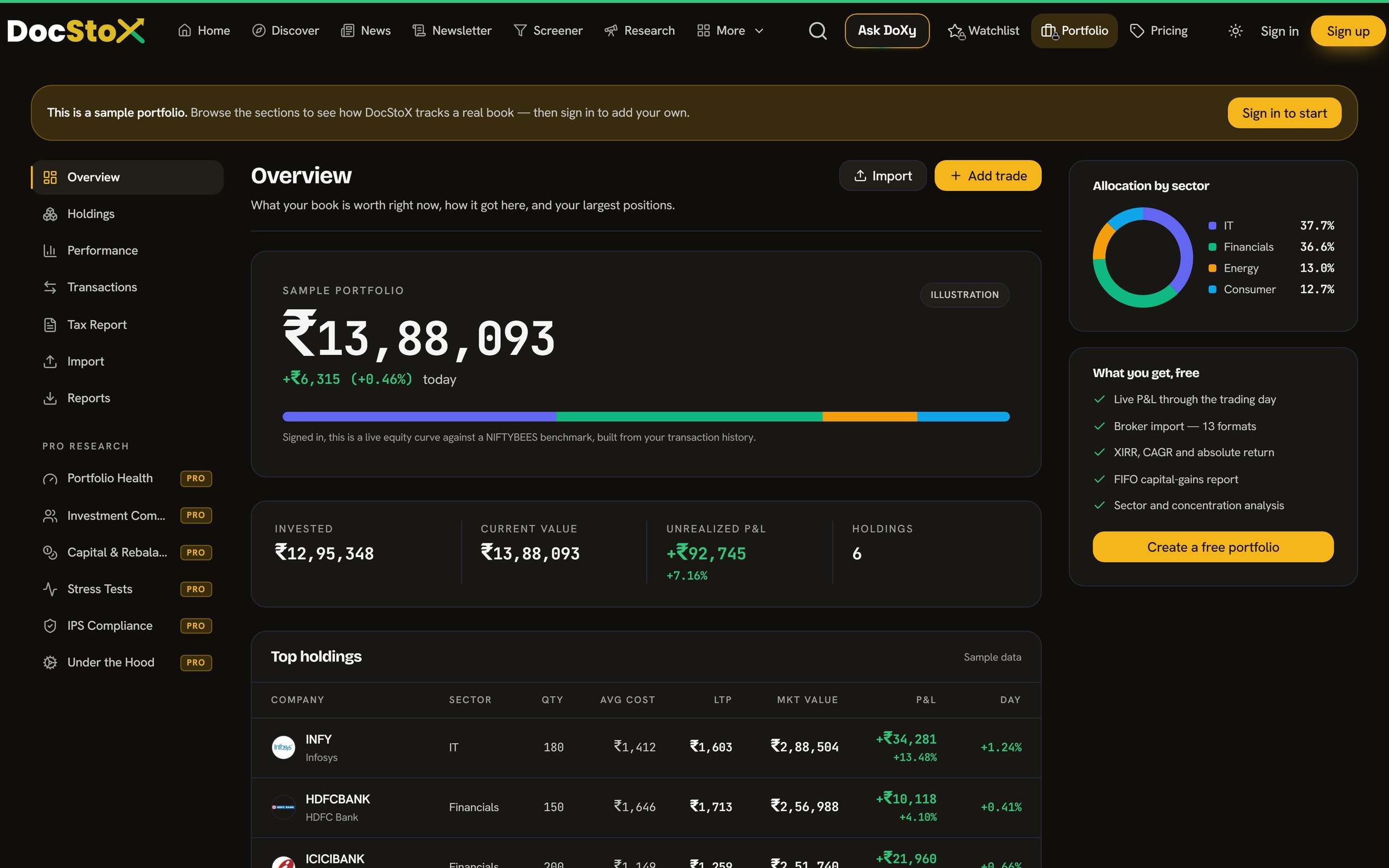Open Capital & Rebalancing coins icon

click(x=50, y=552)
